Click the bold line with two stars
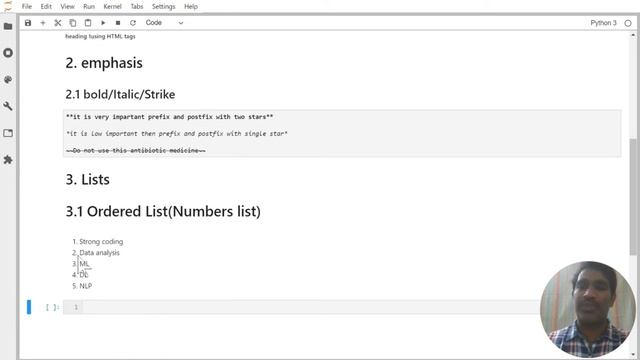 [x=169, y=117]
